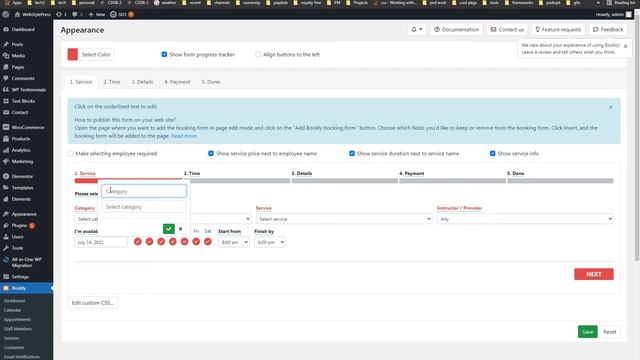
Task: Cancel label edit with the X button
Action: (x=180, y=229)
